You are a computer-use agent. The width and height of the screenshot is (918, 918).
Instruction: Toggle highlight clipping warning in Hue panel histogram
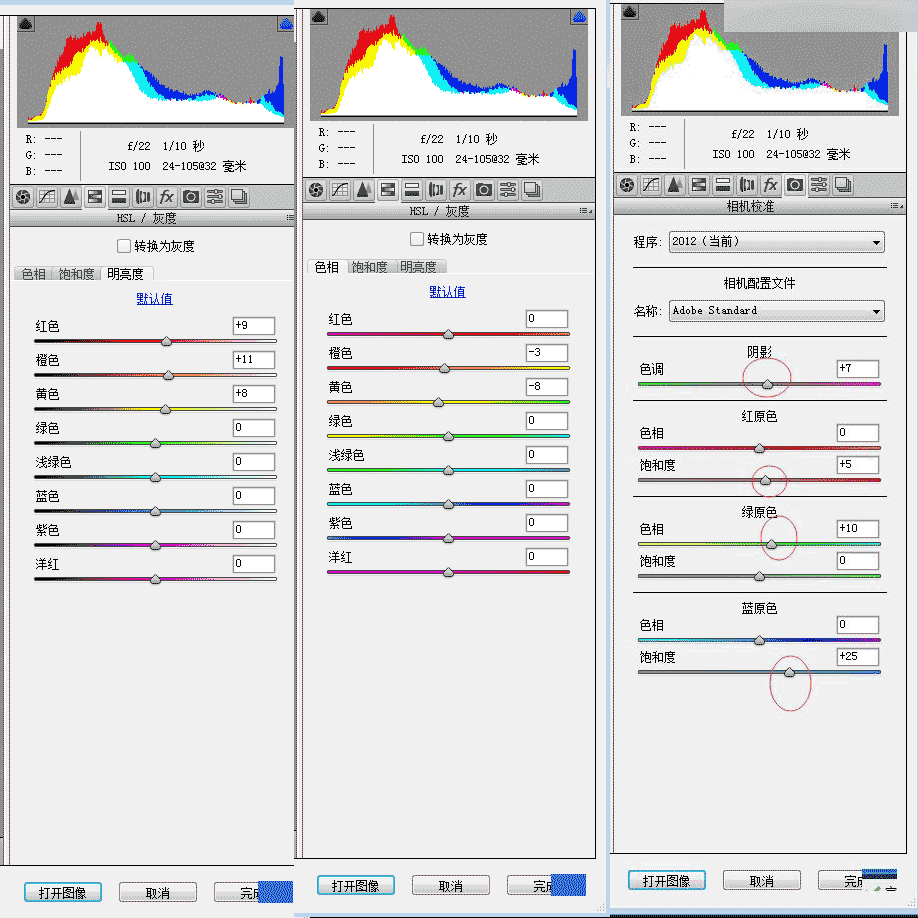(x=579, y=17)
